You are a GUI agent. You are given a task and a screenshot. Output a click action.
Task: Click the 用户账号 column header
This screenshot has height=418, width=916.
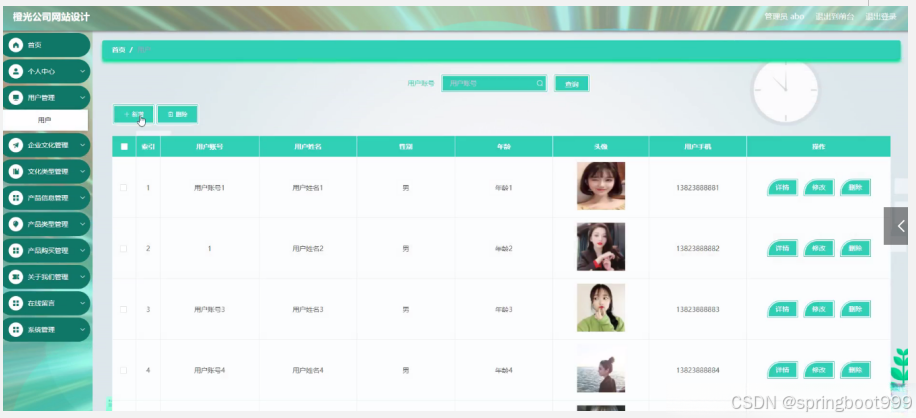click(209, 147)
